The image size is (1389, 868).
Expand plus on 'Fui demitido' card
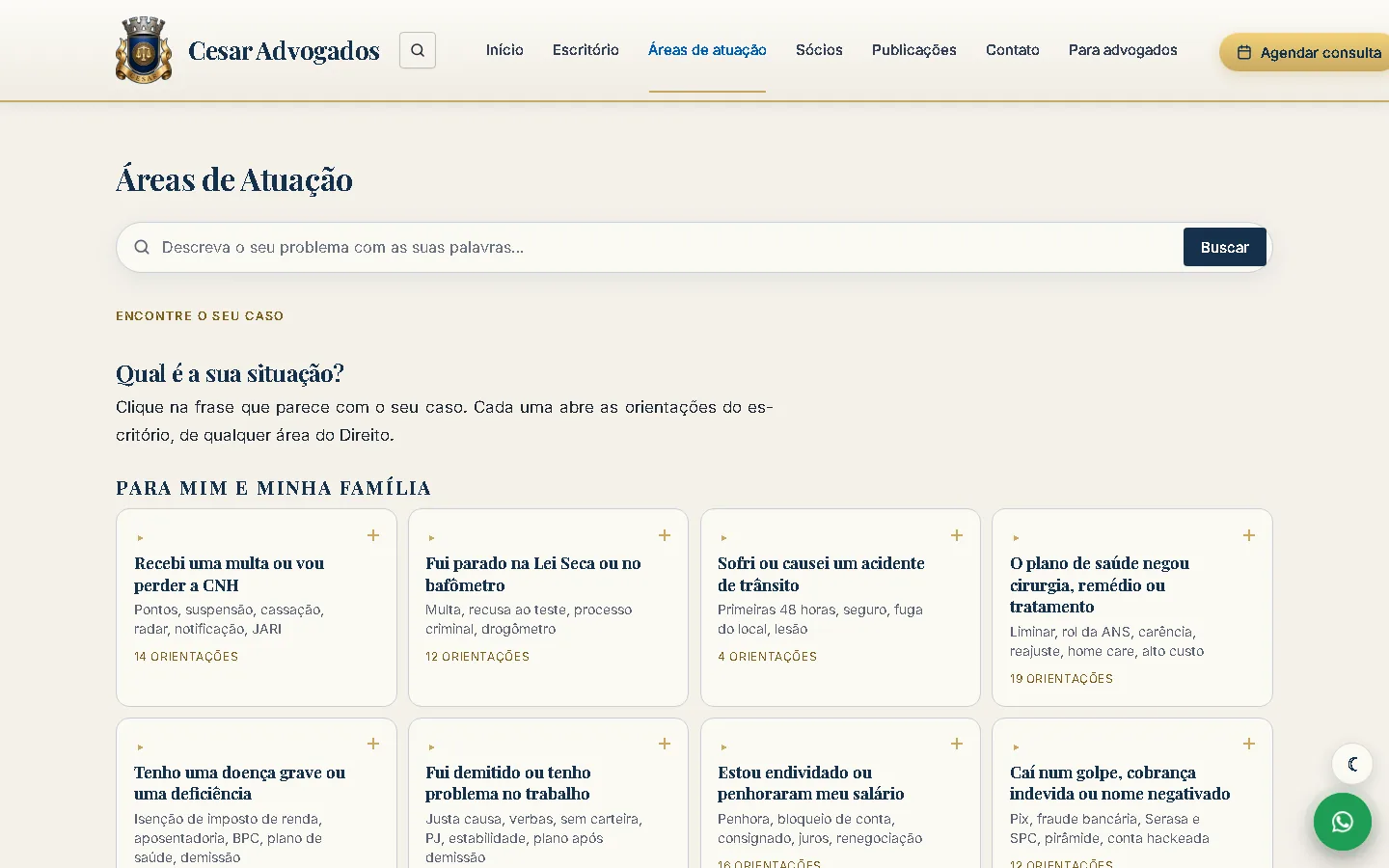tap(665, 744)
